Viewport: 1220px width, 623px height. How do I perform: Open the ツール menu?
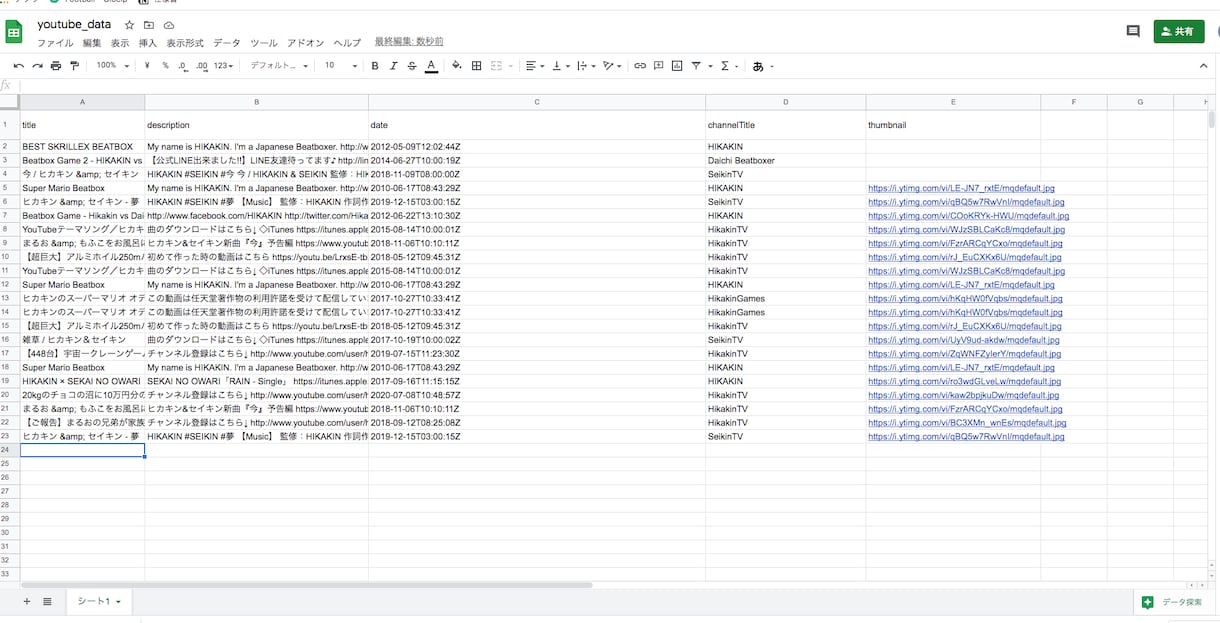tap(264, 43)
